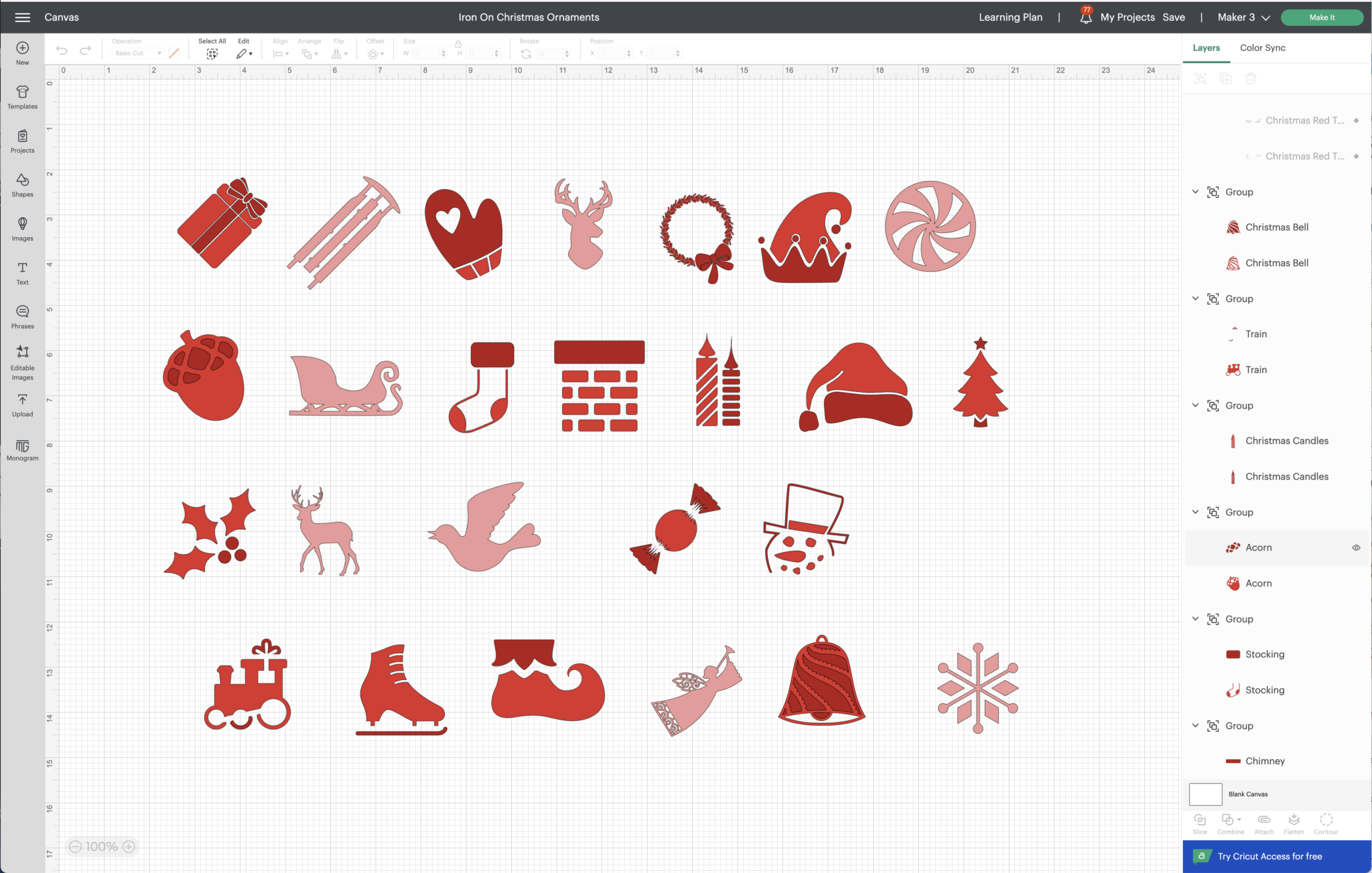This screenshot has width=1372, height=873.
Task: Click the green Make It button
Action: (x=1321, y=17)
